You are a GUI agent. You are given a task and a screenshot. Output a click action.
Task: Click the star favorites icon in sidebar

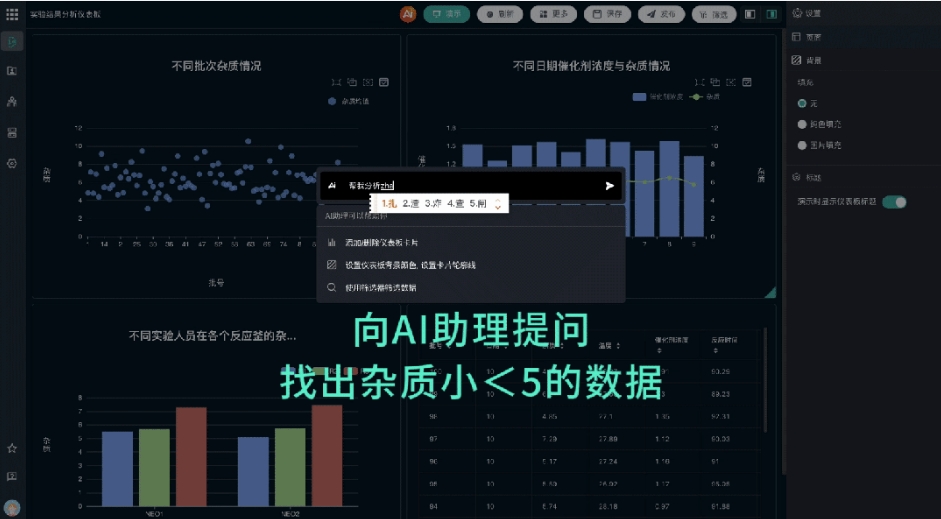point(12,449)
